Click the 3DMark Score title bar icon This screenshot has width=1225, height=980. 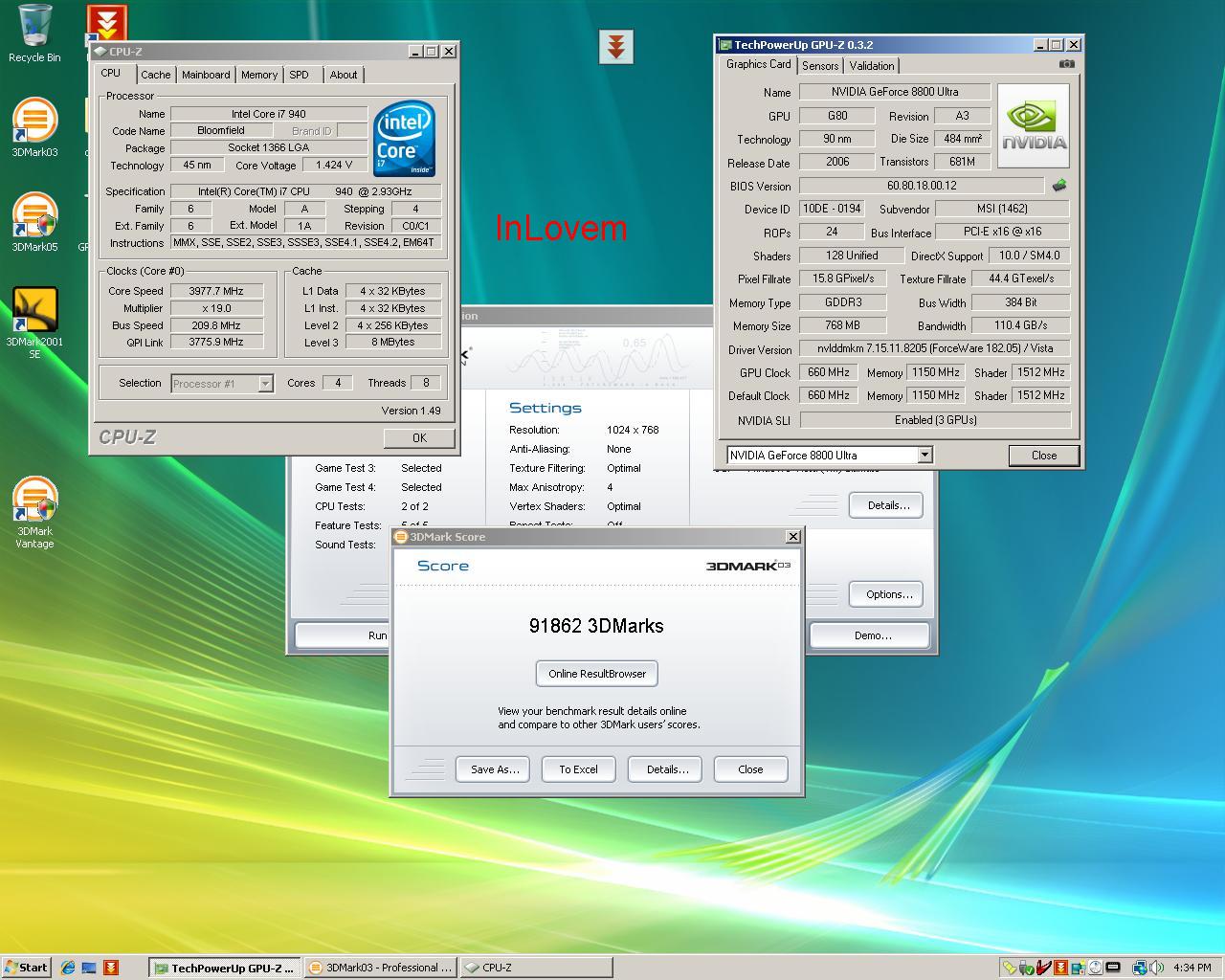401,537
